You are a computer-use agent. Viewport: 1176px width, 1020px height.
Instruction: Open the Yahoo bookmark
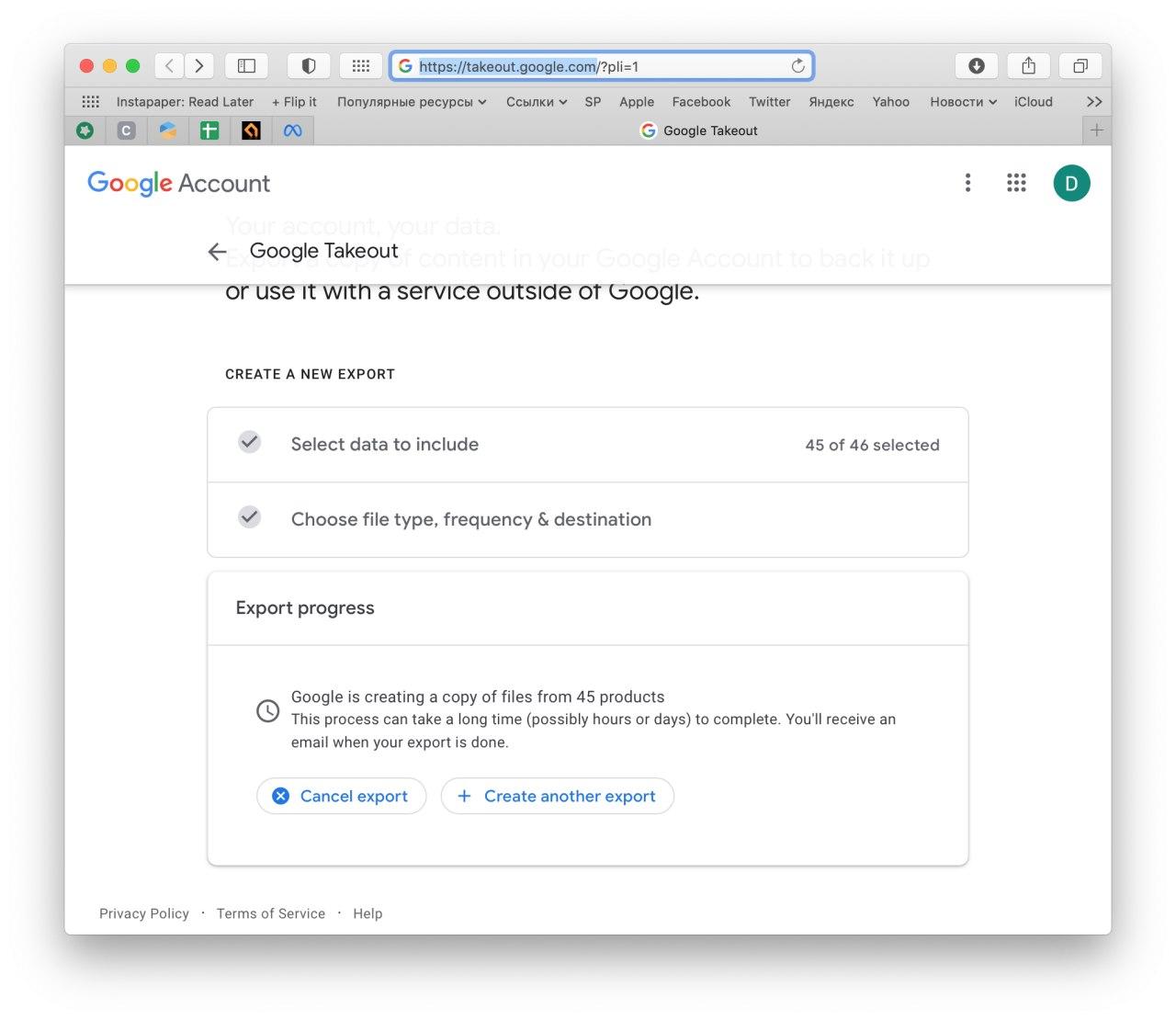[x=890, y=102]
